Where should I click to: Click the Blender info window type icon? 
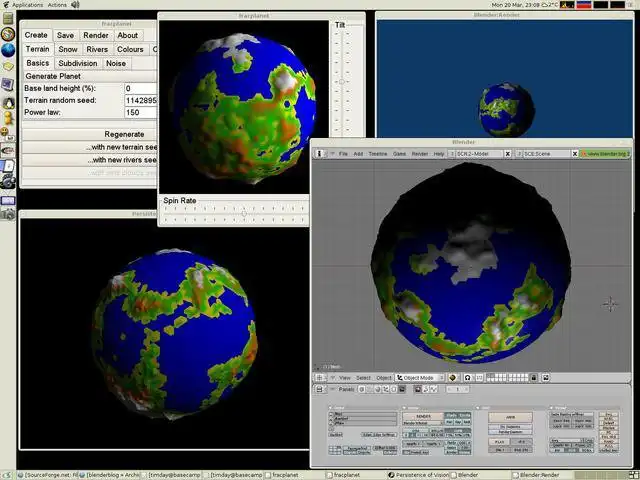point(319,153)
